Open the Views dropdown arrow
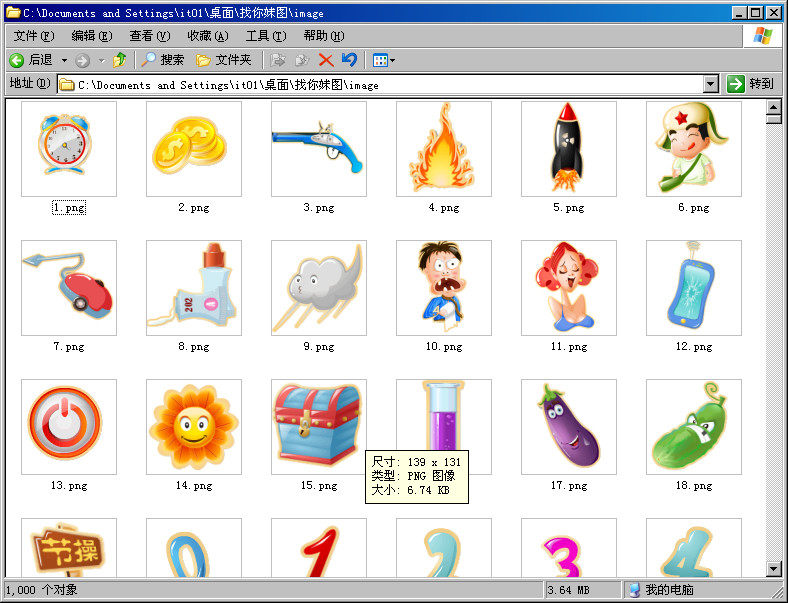The width and height of the screenshot is (788, 603). click(392, 61)
